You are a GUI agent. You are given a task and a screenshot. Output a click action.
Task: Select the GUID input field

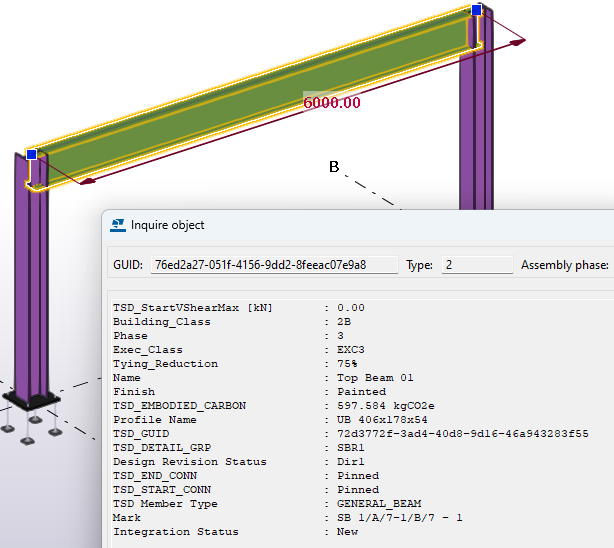click(274, 265)
